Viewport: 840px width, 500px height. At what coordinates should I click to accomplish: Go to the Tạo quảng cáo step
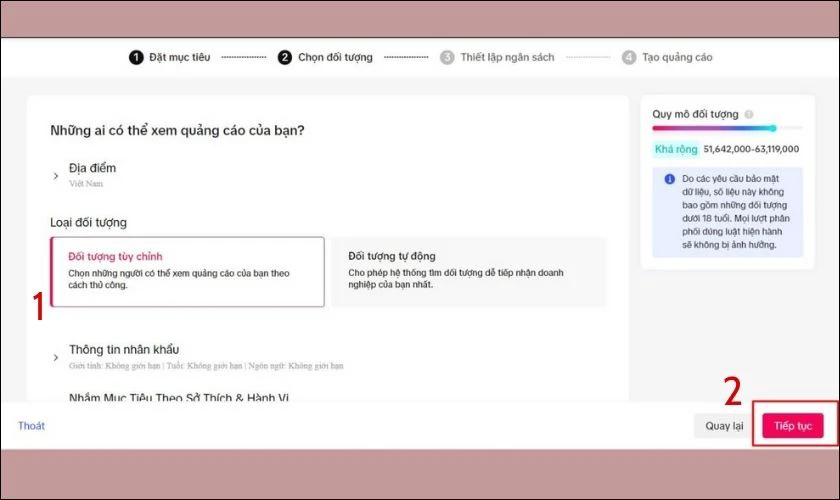tap(677, 57)
